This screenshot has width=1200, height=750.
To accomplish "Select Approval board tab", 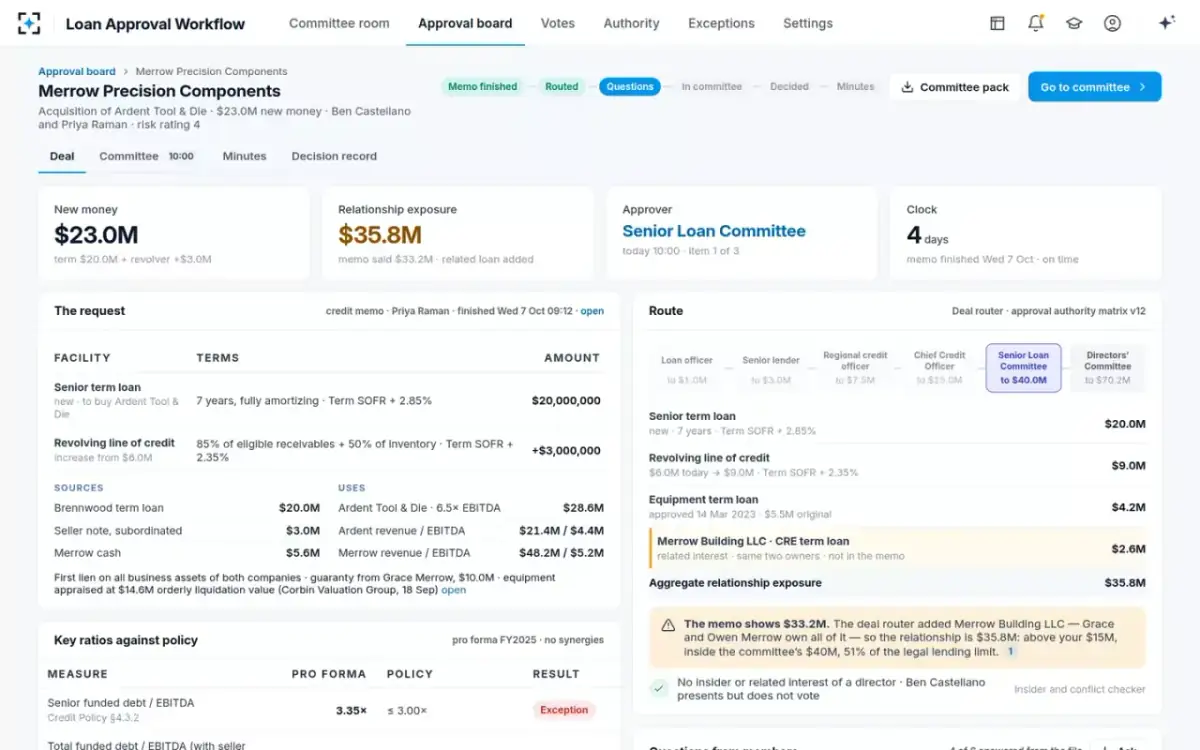I will click(x=465, y=23).
